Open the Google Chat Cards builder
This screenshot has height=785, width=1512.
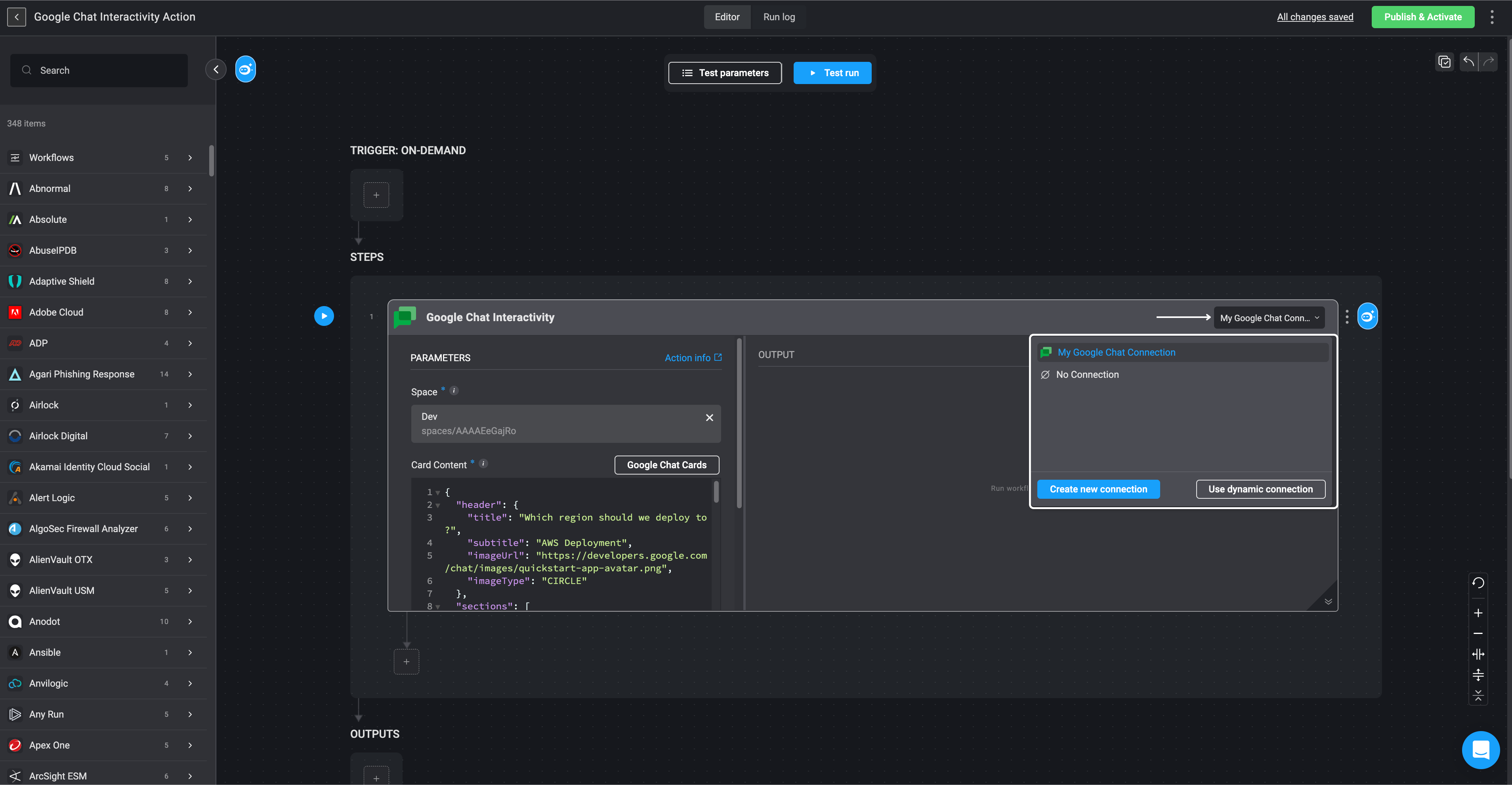[x=666, y=464]
